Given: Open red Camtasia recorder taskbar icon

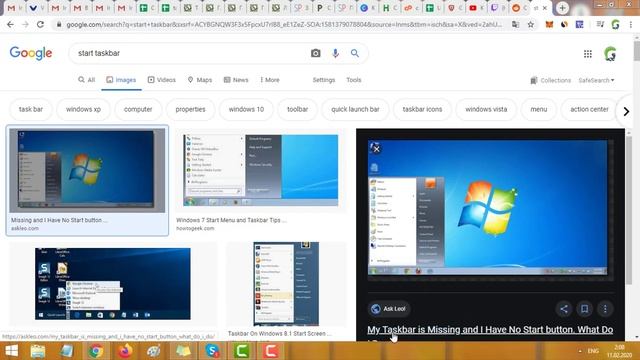Looking at the screenshot, I should 271,351.
